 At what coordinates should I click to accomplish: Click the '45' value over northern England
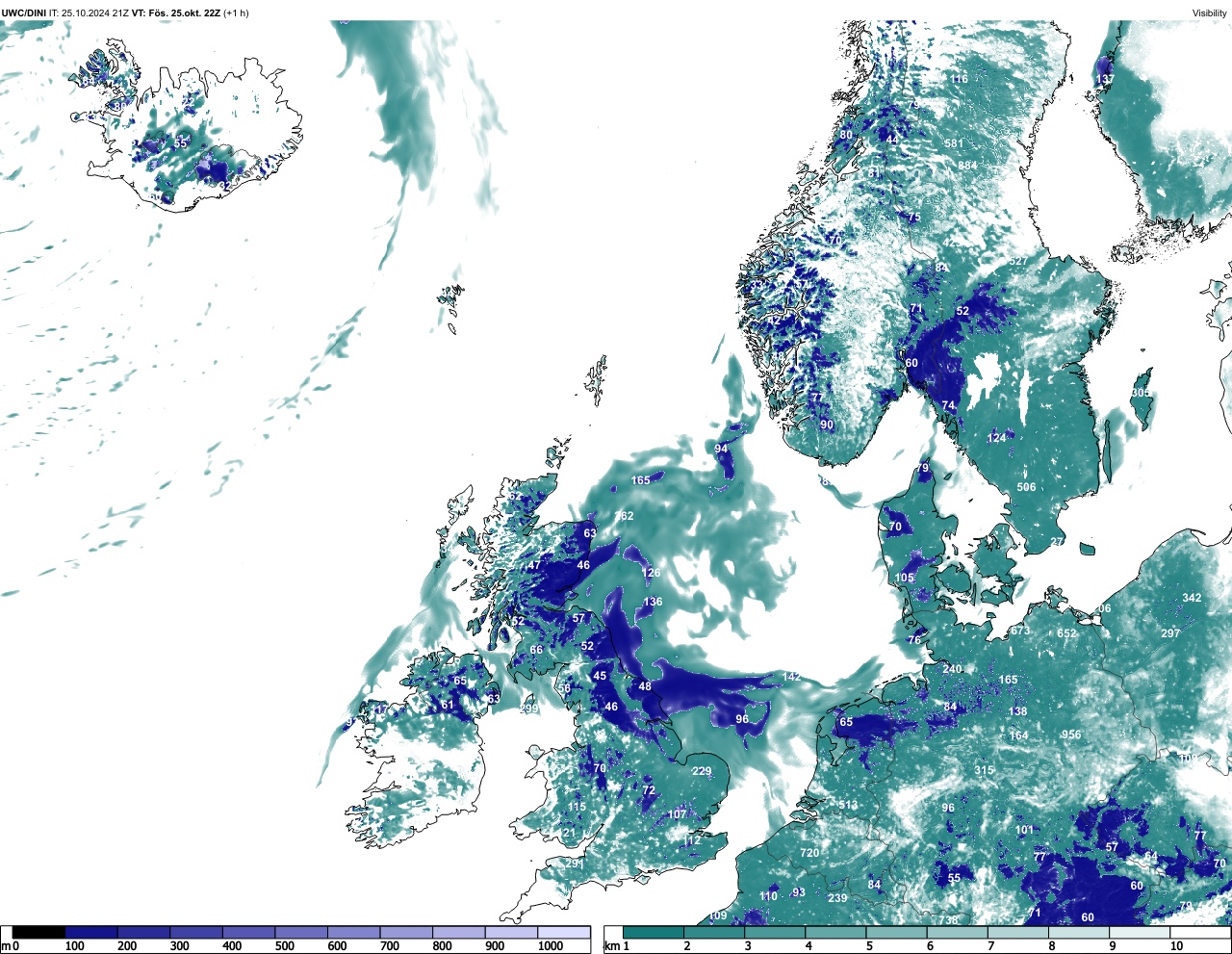coord(600,676)
